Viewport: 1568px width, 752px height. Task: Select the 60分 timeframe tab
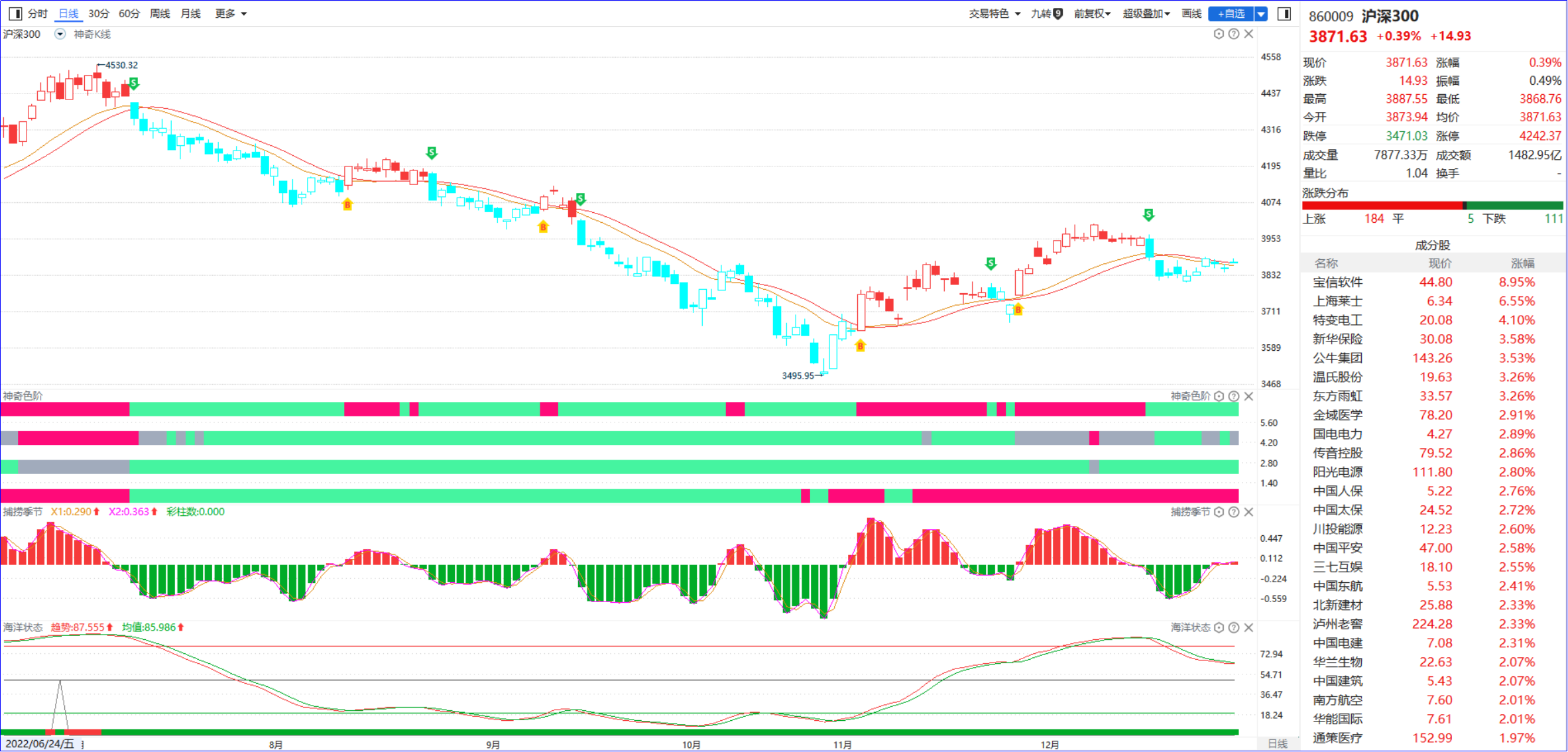(x=129, y=13)
